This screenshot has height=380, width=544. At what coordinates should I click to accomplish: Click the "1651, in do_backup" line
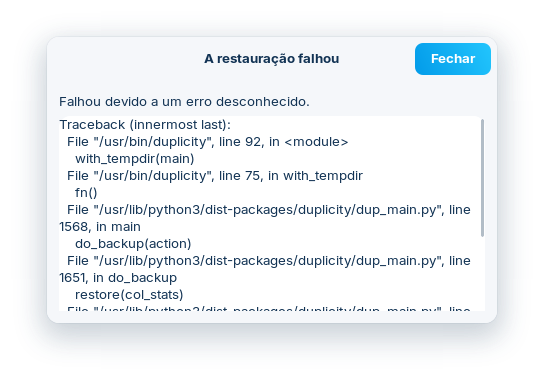pyautogui.click(x=118, y=278)
